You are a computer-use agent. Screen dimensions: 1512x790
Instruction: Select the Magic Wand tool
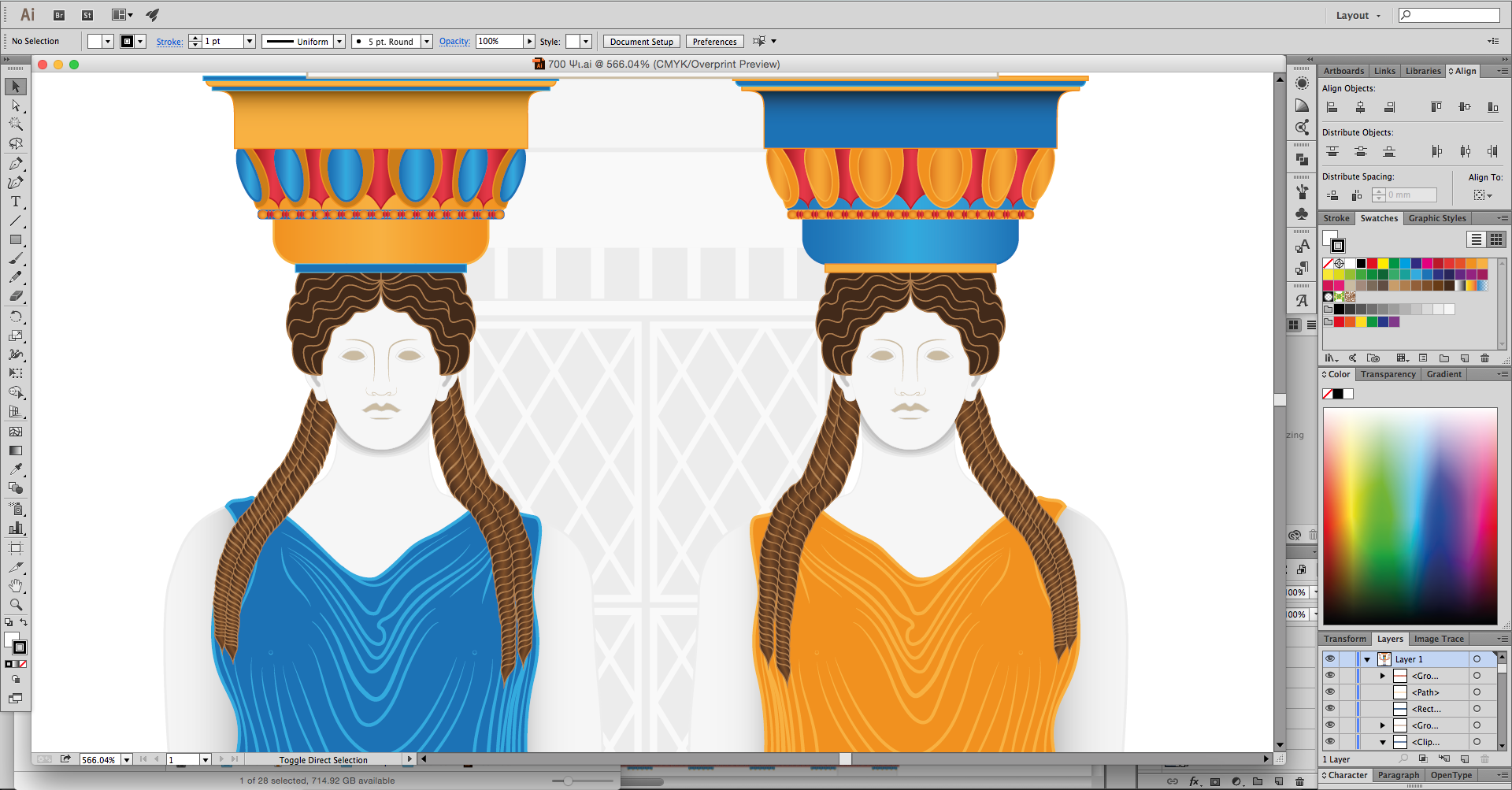[16, 124]
